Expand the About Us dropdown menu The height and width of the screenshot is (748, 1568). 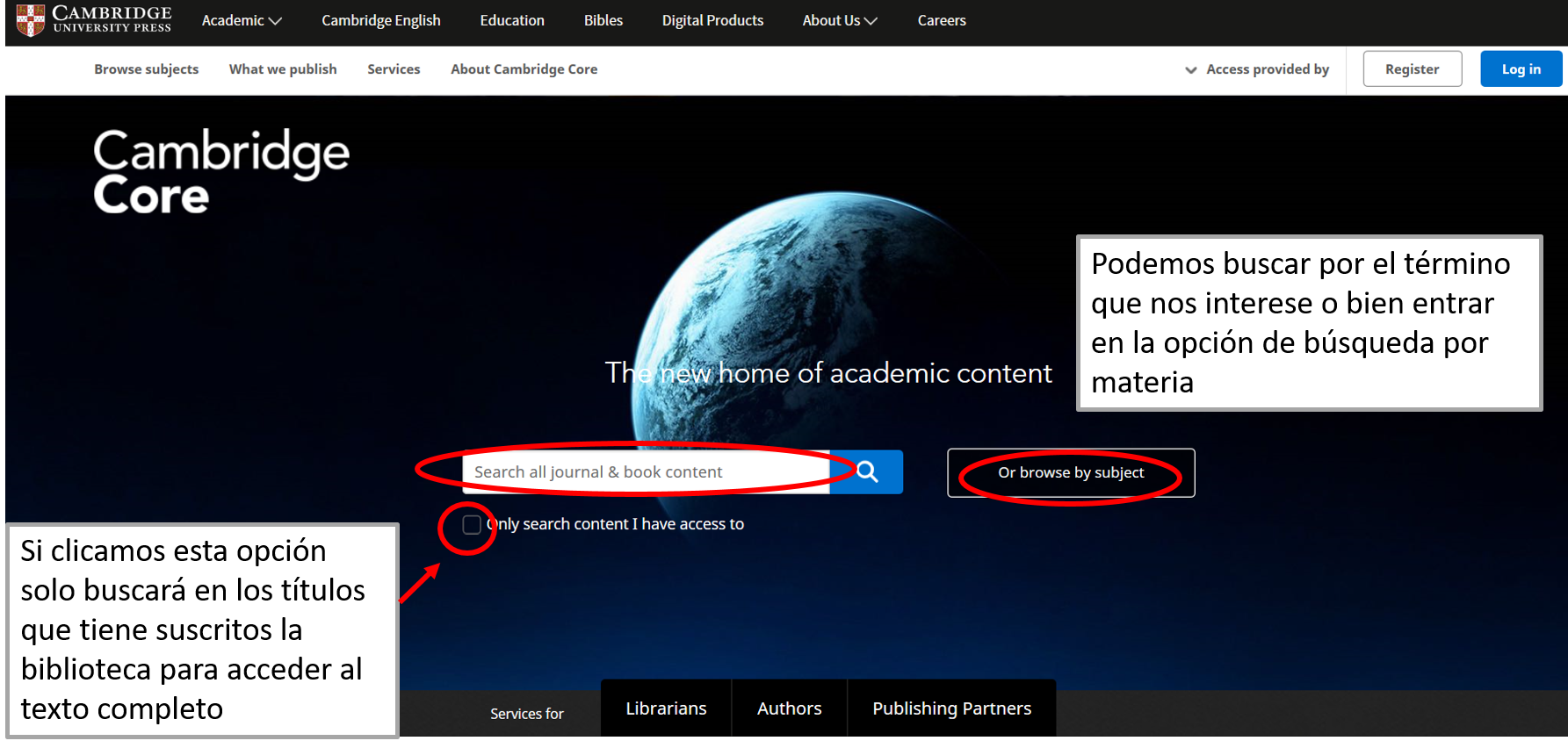coord(840,20)
